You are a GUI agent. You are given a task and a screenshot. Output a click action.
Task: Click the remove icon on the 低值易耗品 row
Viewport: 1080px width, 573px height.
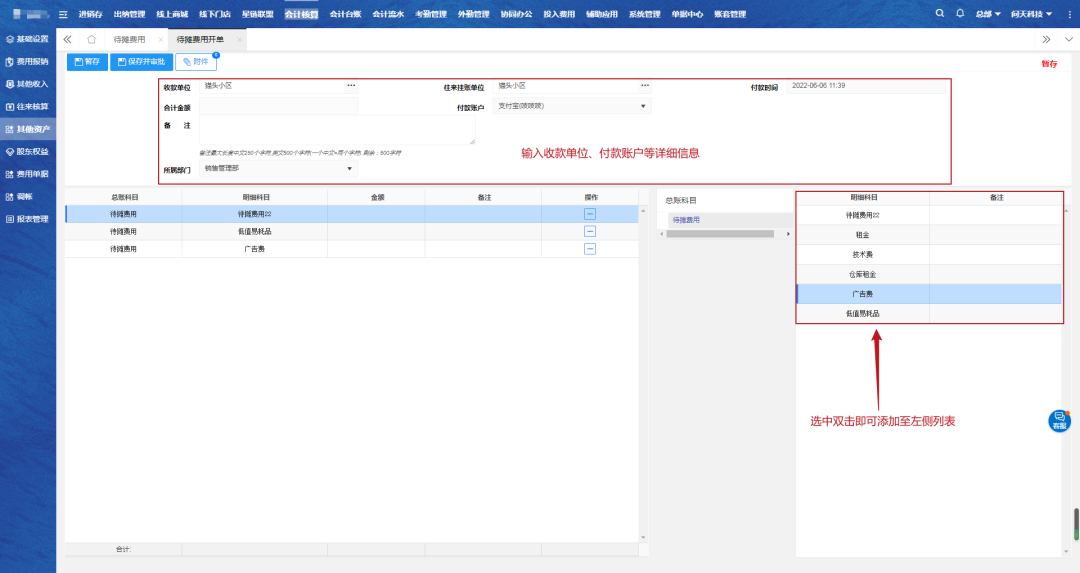pyautogui.click(x=590, y=231)
